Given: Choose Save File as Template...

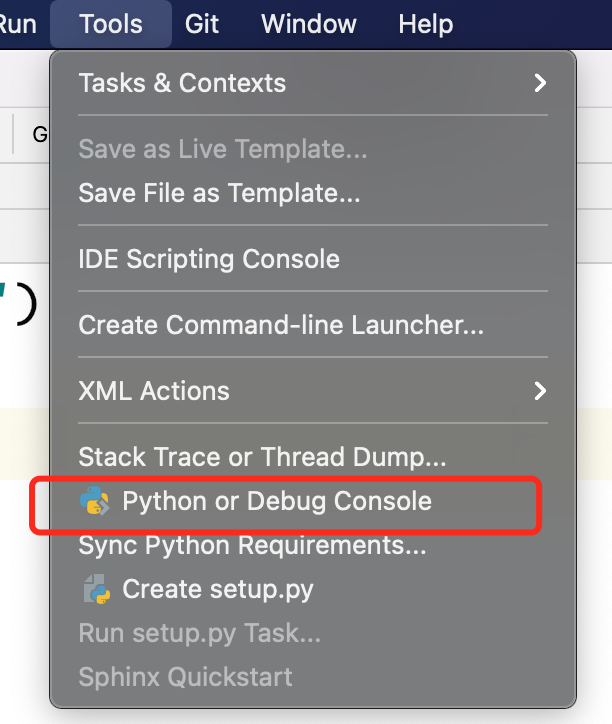Looking at the screenshot, I should click(x=313, y=193).
